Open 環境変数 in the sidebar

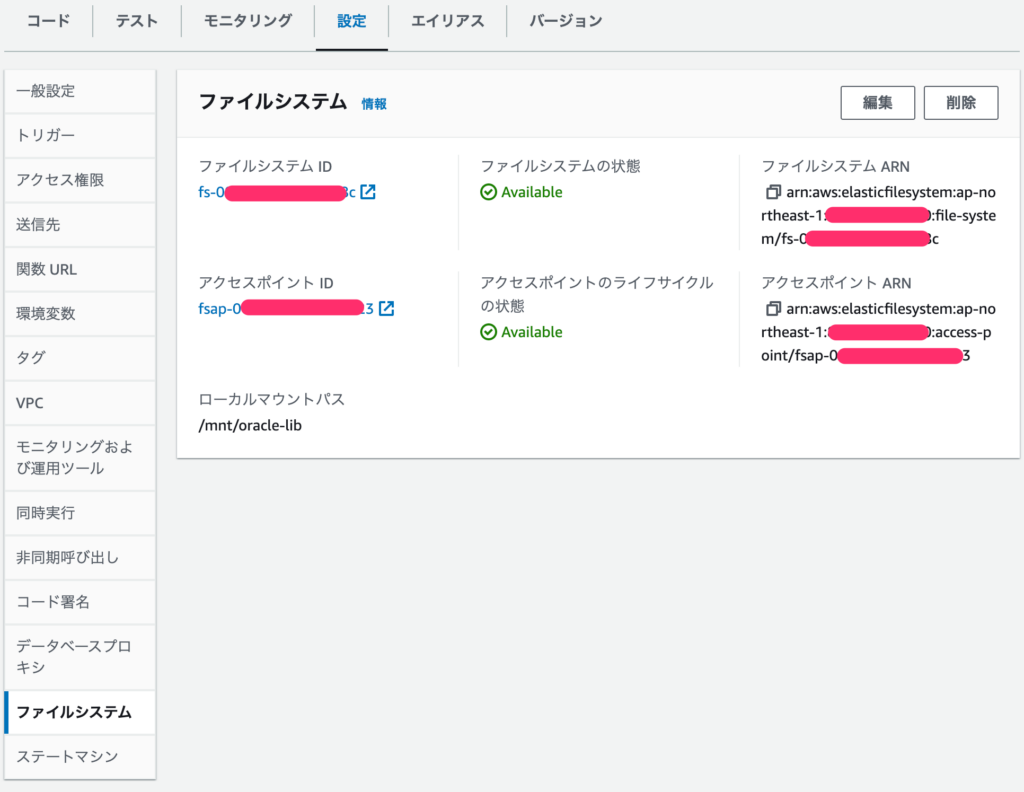pos(80,313)
